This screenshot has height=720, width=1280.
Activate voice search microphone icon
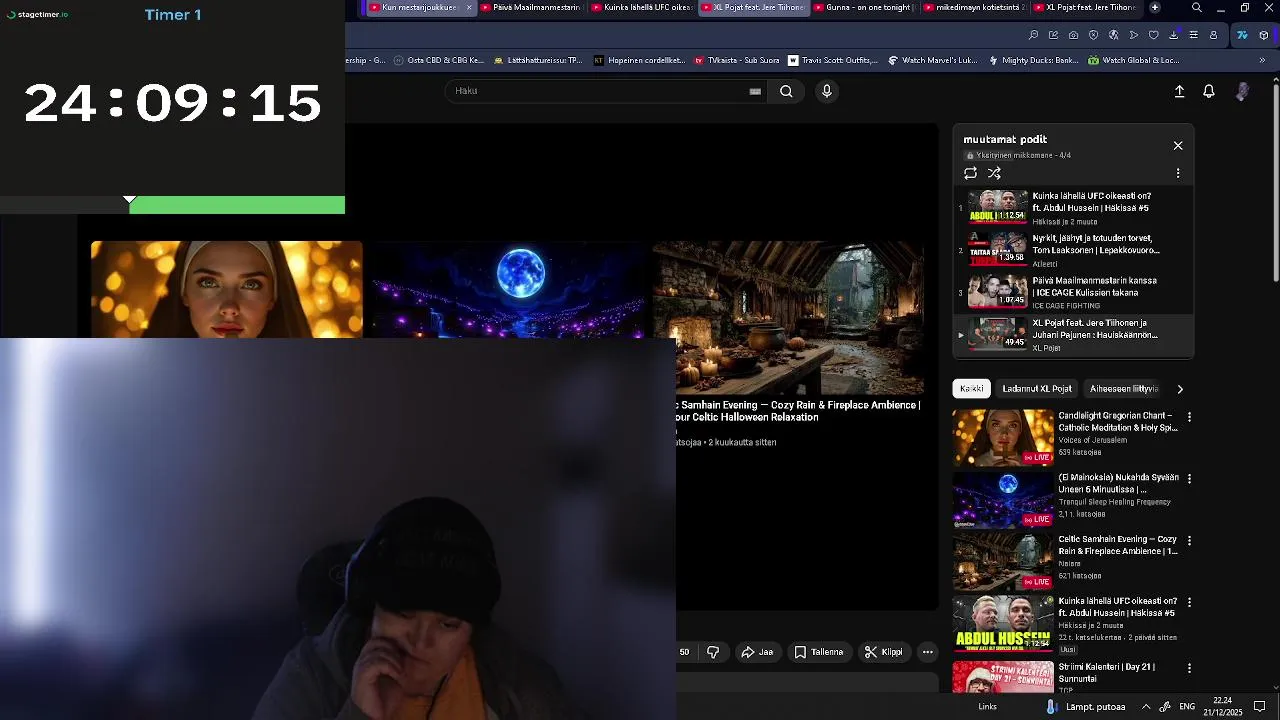[x=826, y=91]
